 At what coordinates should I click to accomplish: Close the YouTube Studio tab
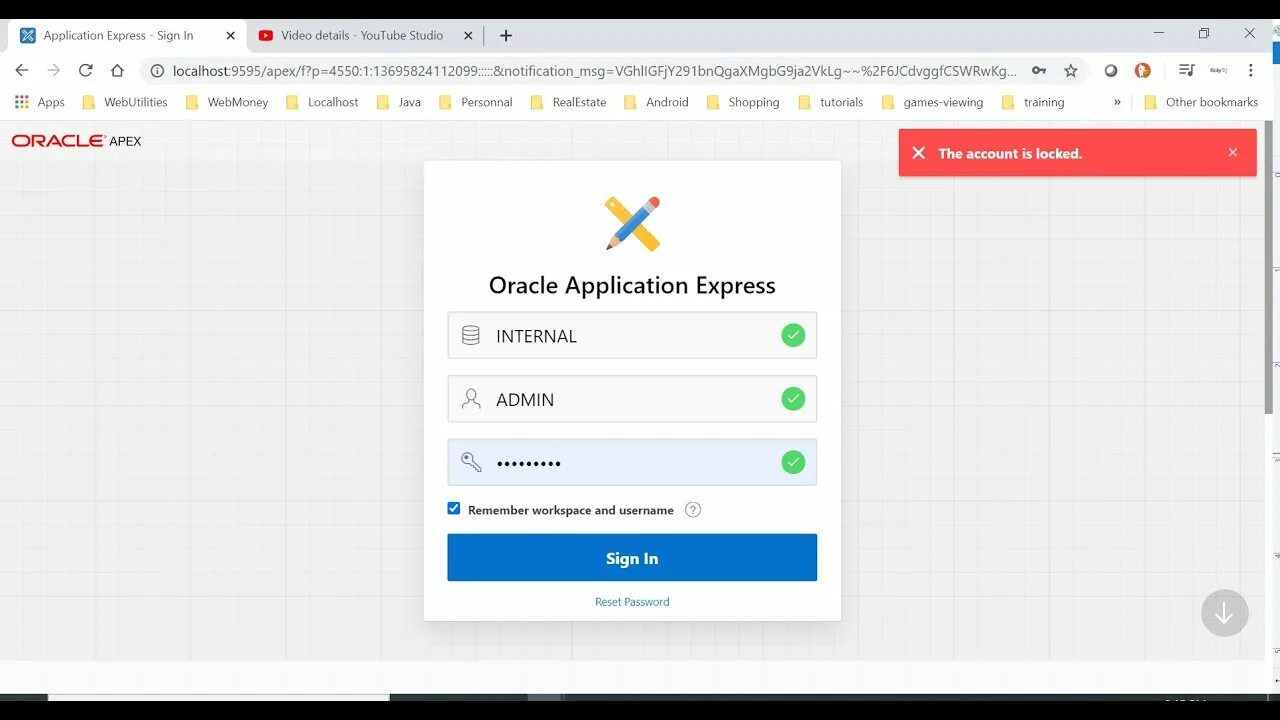click(468, 35)
